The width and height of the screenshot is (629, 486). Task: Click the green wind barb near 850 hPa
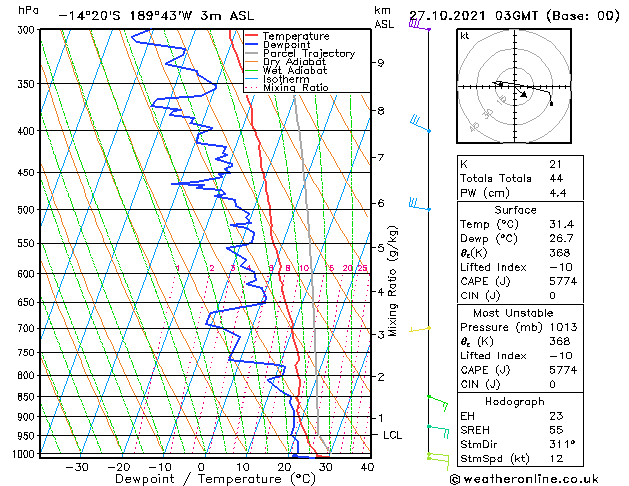pyautogui.click(x=437, y=401)
